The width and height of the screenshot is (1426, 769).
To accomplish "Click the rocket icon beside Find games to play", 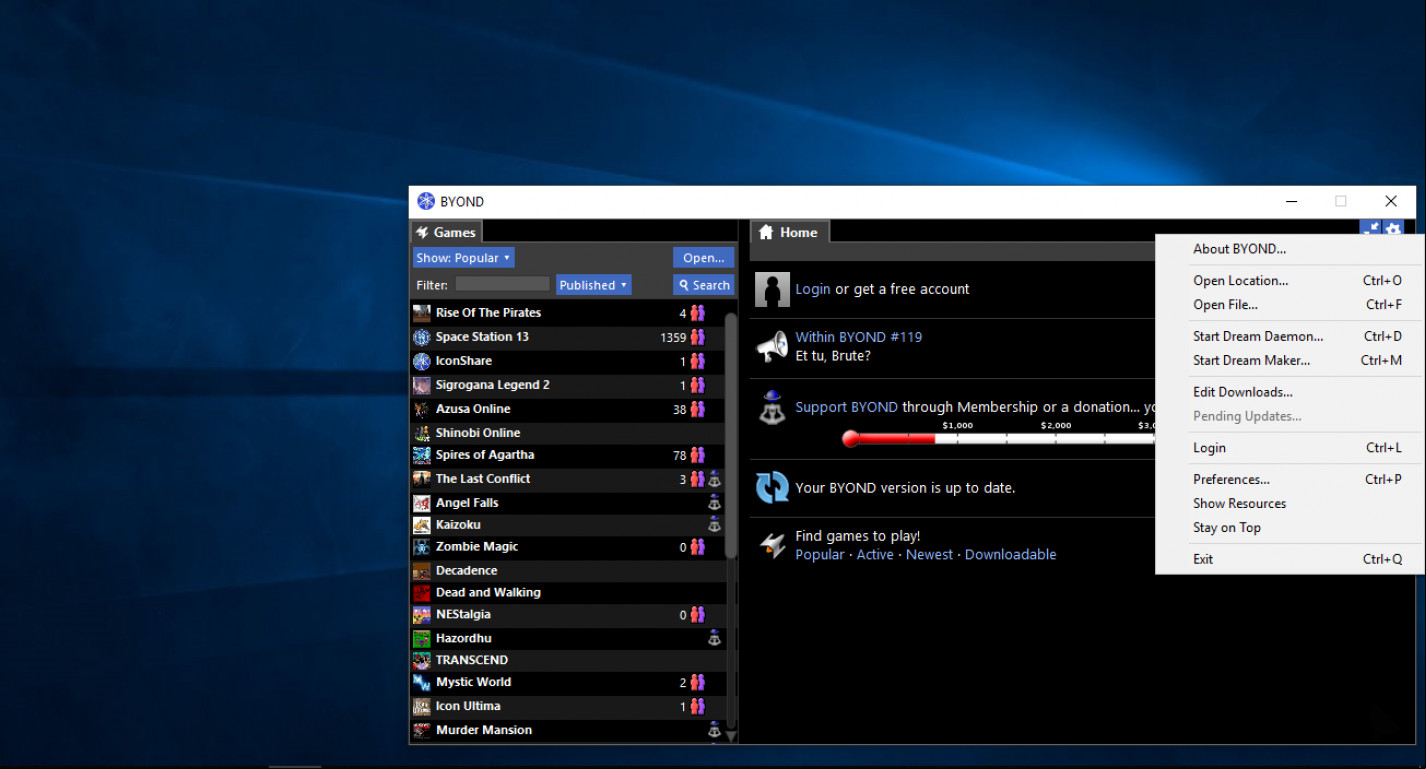I will coord(772,545).
